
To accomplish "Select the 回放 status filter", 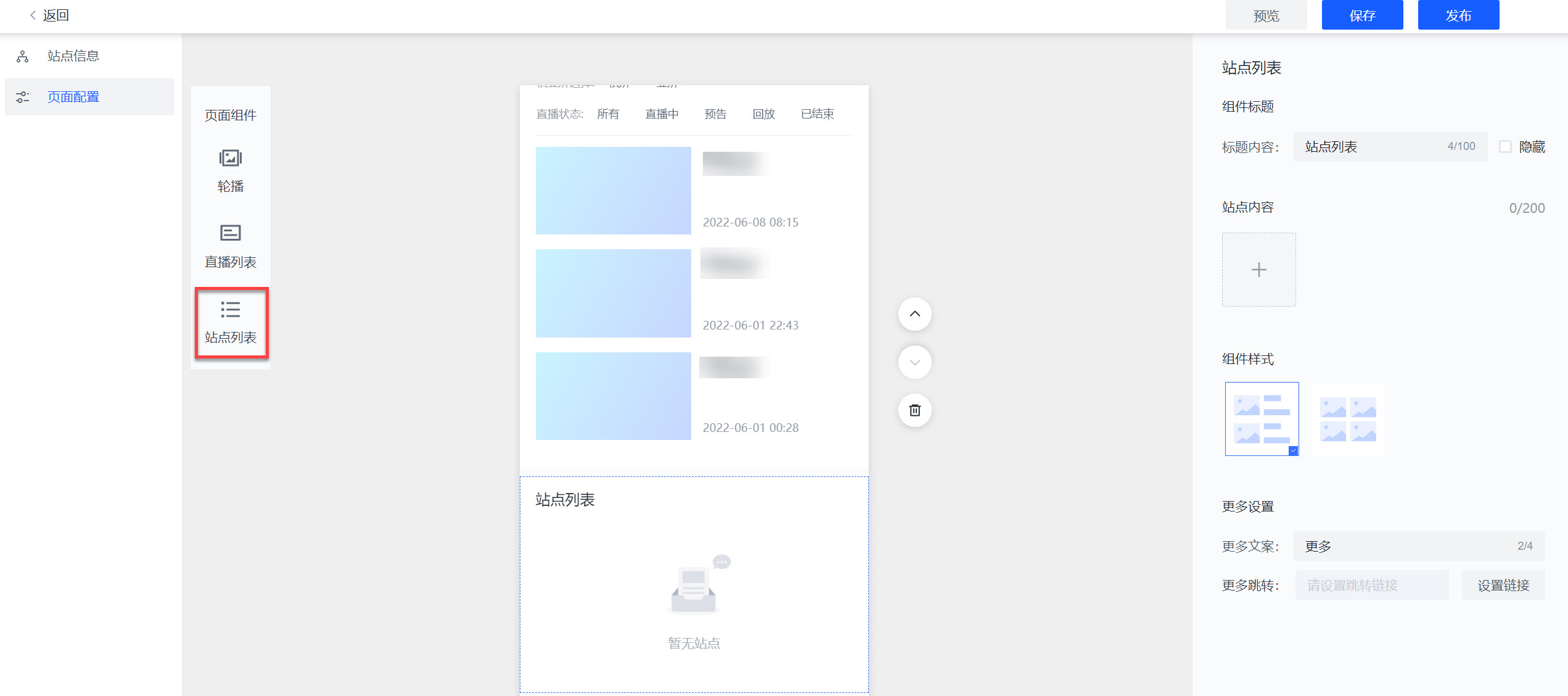I will (763, 114).
